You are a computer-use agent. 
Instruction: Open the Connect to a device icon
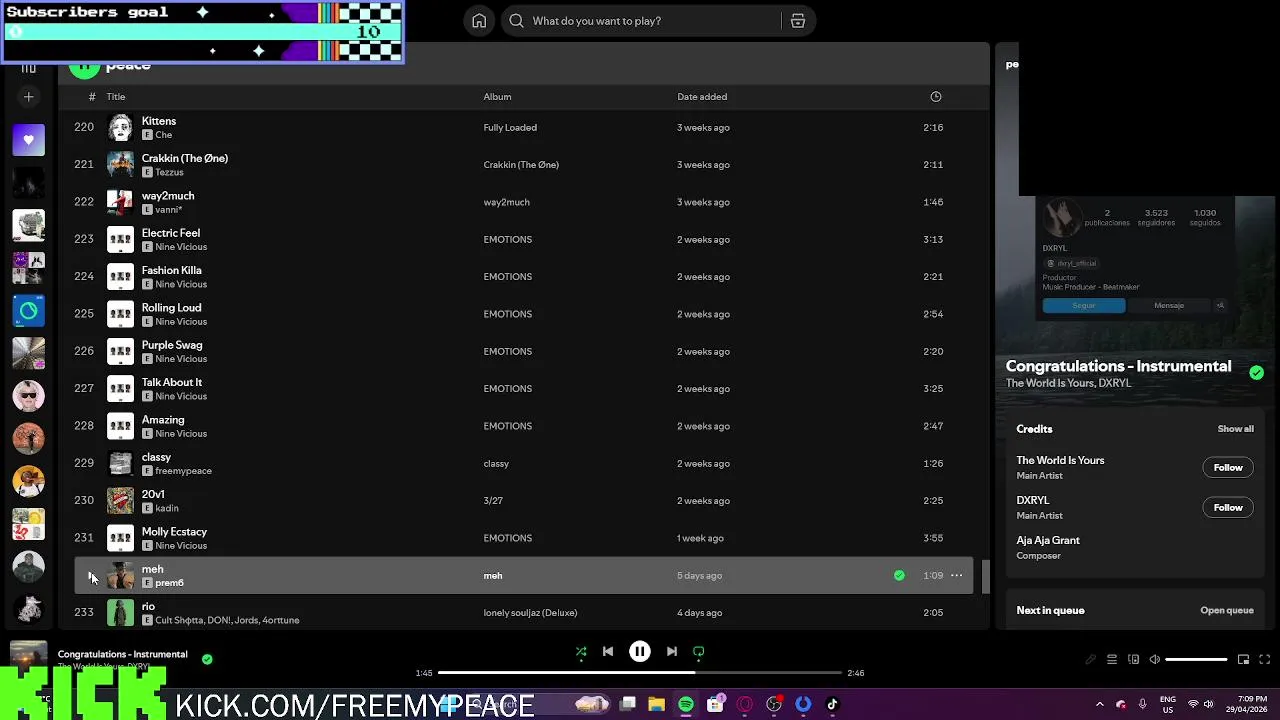click(1133, 660)
